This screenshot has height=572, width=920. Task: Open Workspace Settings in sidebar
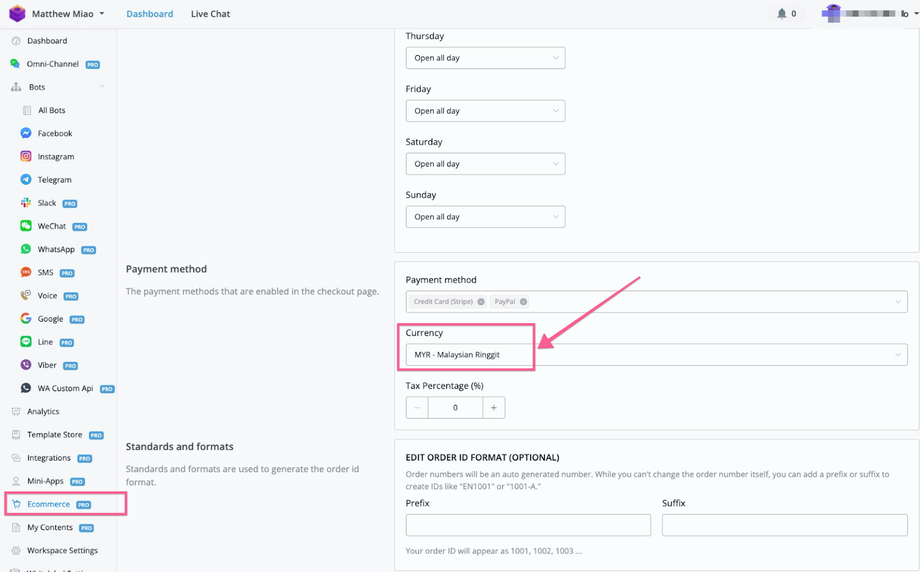point(62,550)
